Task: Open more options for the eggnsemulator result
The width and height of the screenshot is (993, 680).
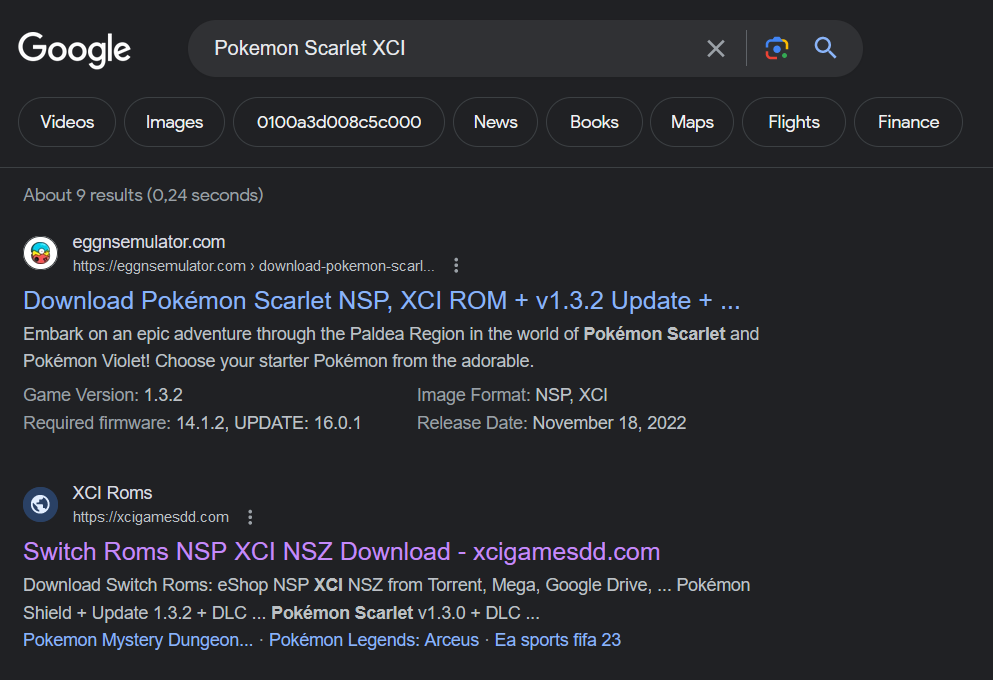Action: [456, 266]
